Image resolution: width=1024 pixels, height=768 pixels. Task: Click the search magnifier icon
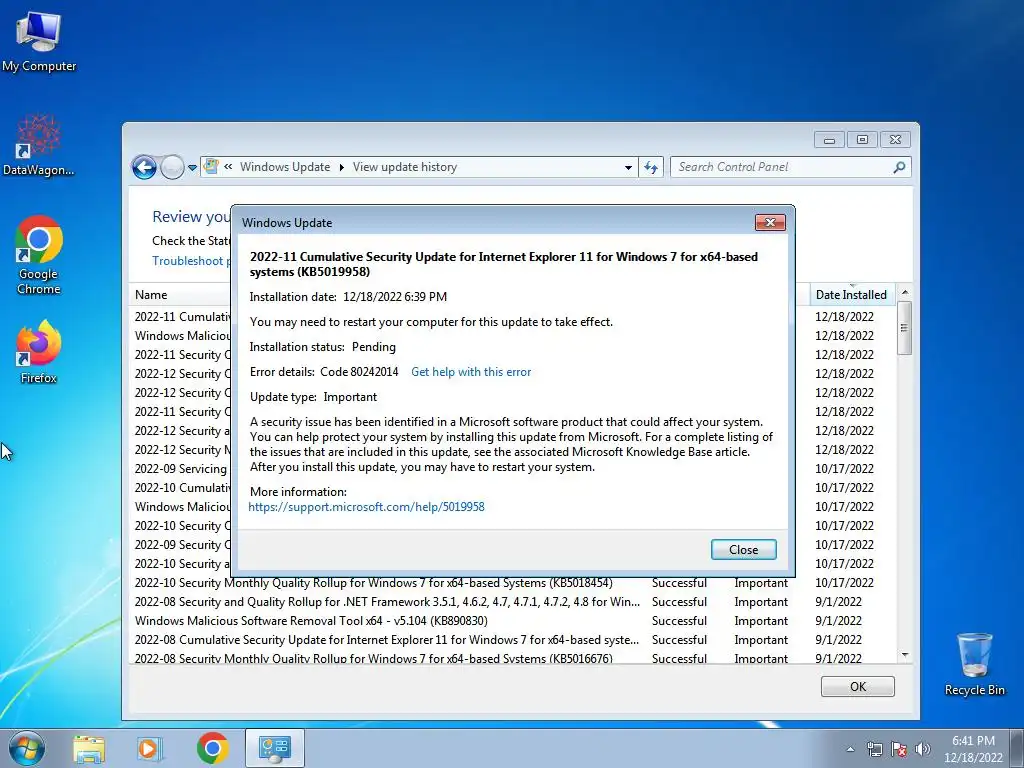[x=899, y=167]
